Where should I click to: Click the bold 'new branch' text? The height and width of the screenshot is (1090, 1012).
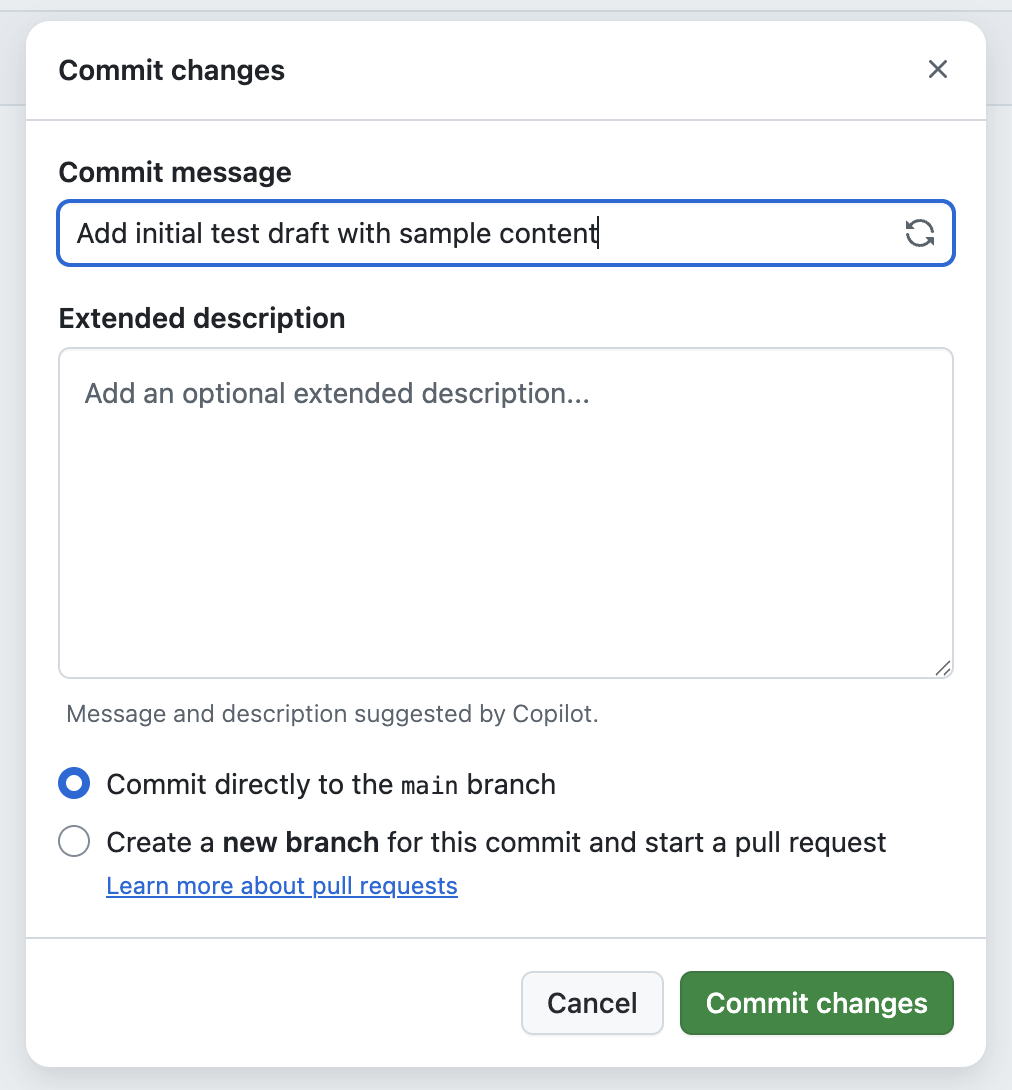[x=300, y=843]
